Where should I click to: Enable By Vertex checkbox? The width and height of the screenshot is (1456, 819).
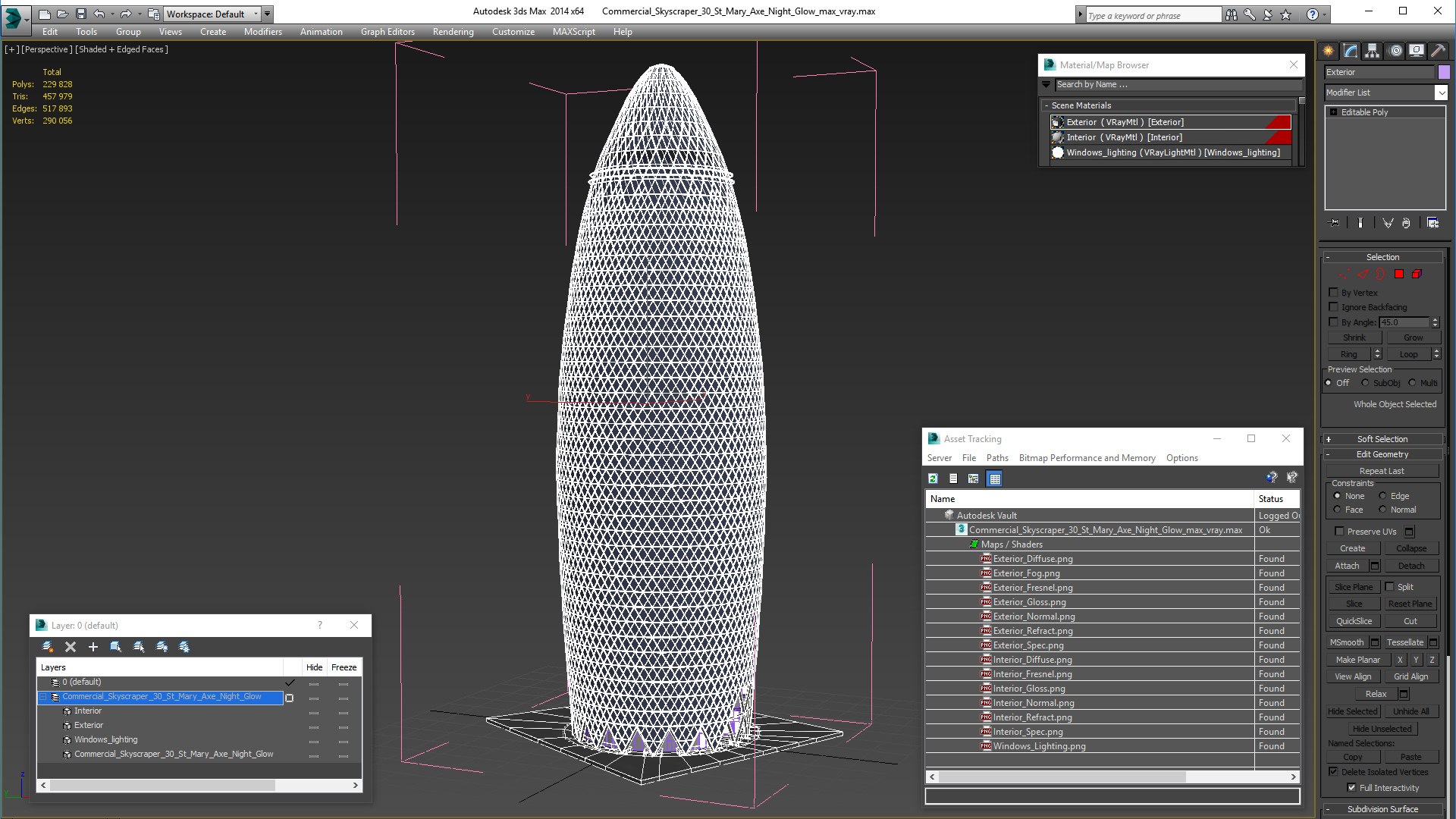(x=1334, y=293)
